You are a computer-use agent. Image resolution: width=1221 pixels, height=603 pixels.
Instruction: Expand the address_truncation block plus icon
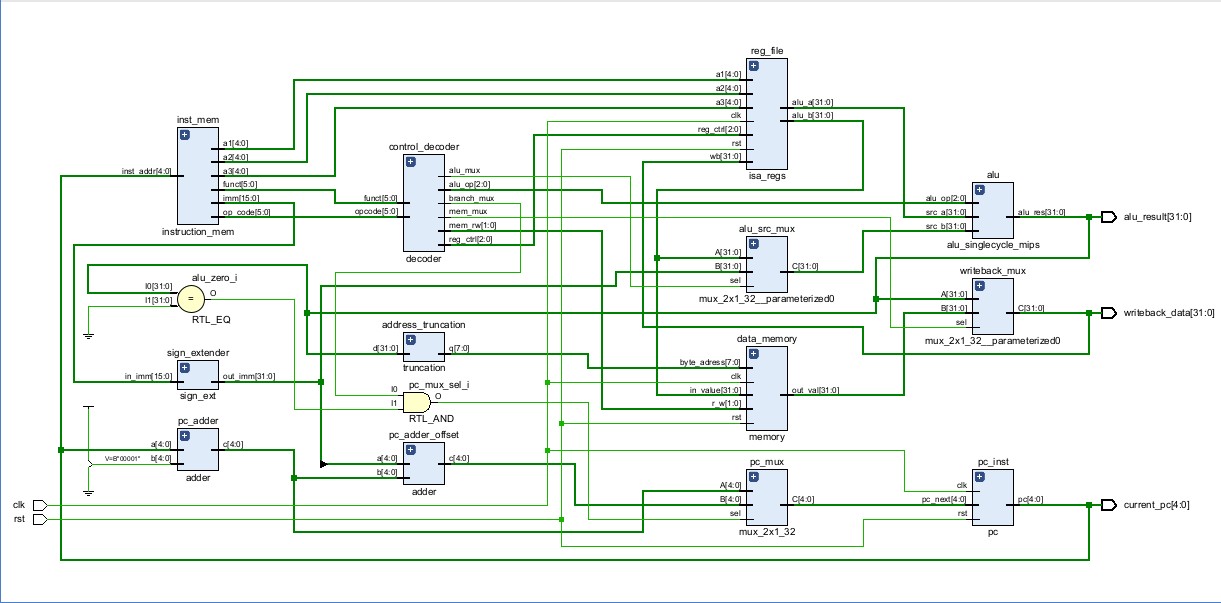click(x=411, y=339)
